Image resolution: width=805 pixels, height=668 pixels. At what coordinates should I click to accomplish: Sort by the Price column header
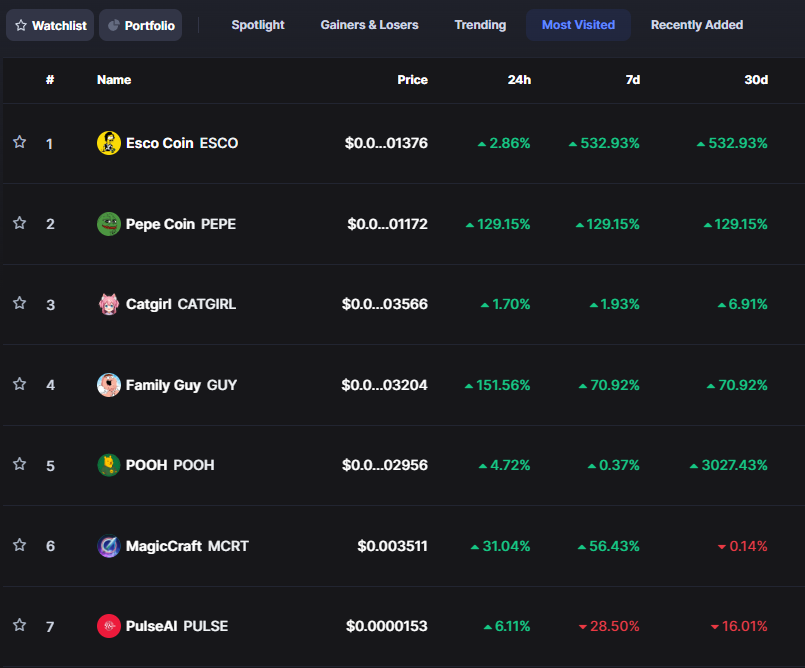pyautogui.click(x=412, y=80)
